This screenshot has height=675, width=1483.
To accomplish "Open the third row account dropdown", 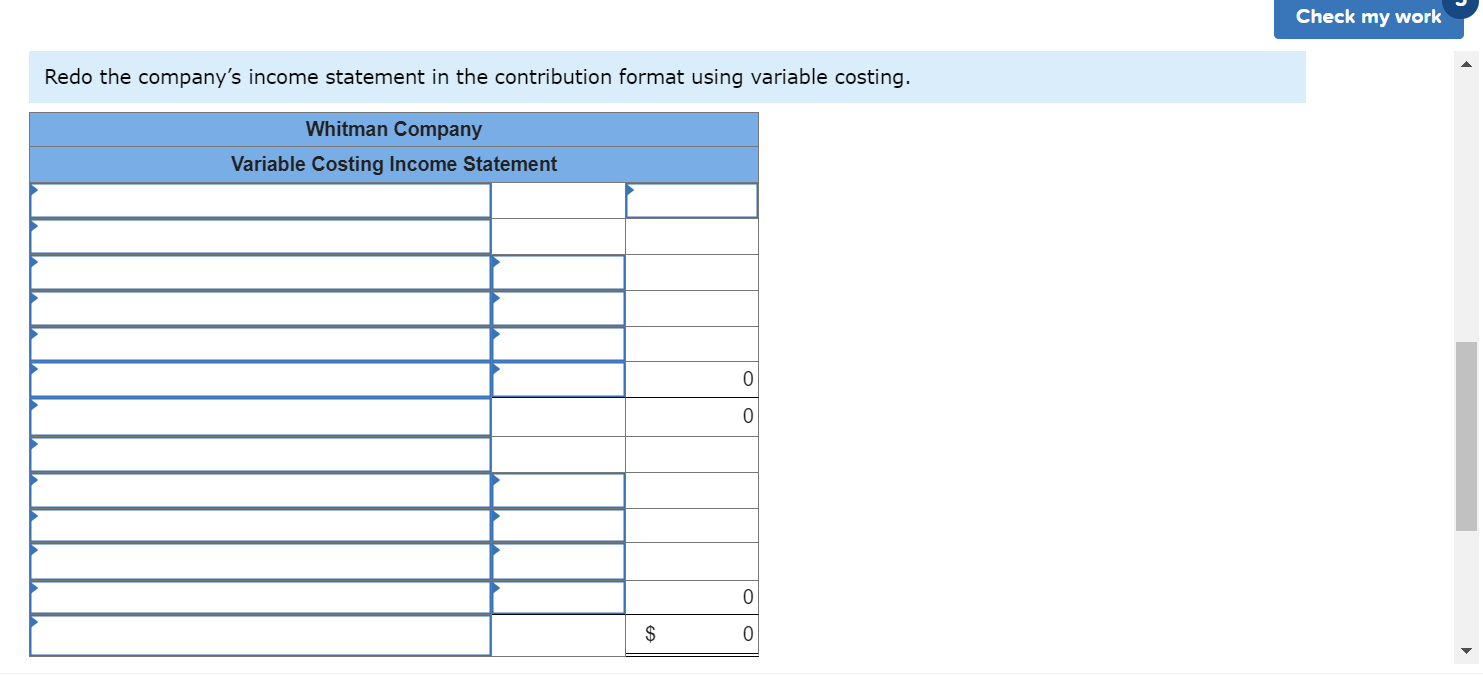I will pyautogui.click(x=260, y=271).
